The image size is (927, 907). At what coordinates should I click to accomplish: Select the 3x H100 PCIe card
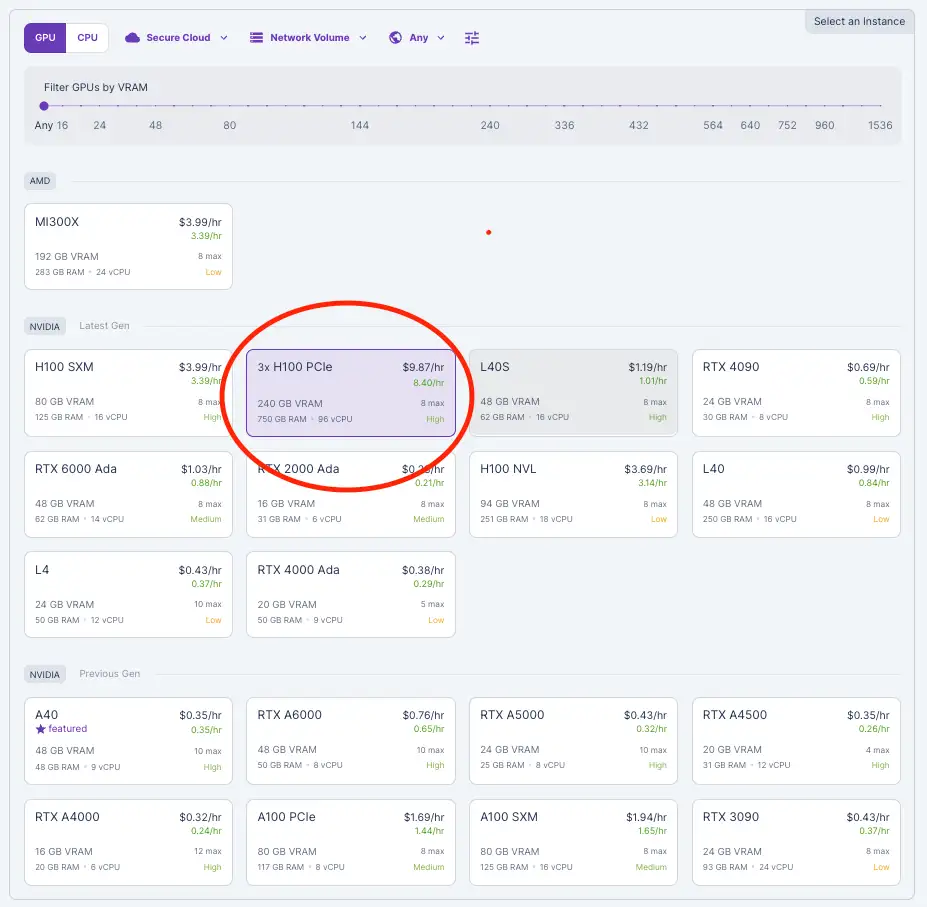351,393
